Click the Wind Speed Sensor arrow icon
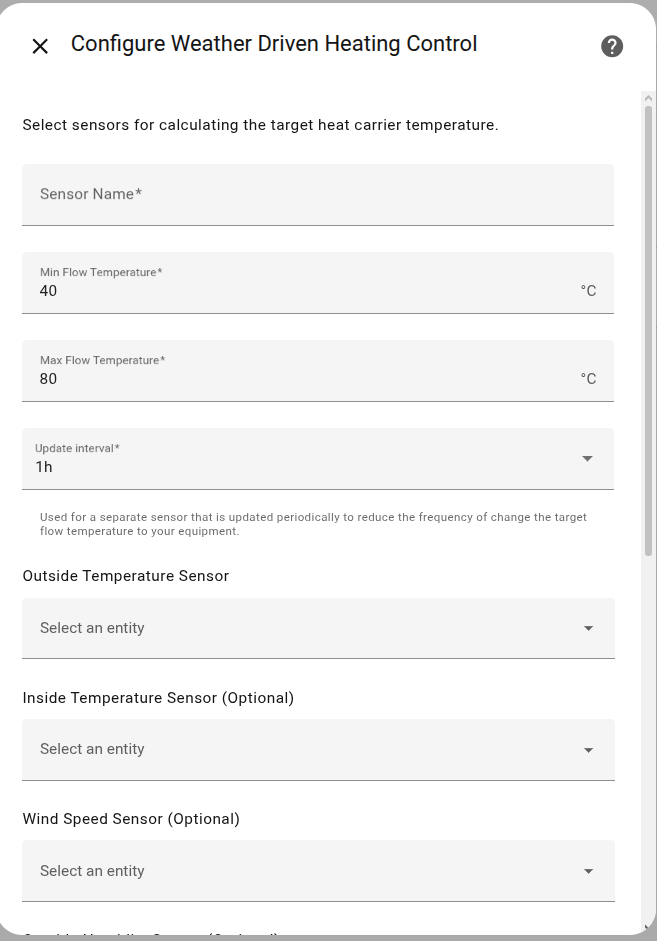The width and height of the screenshot is (657, 941). (x=588, y=871)
